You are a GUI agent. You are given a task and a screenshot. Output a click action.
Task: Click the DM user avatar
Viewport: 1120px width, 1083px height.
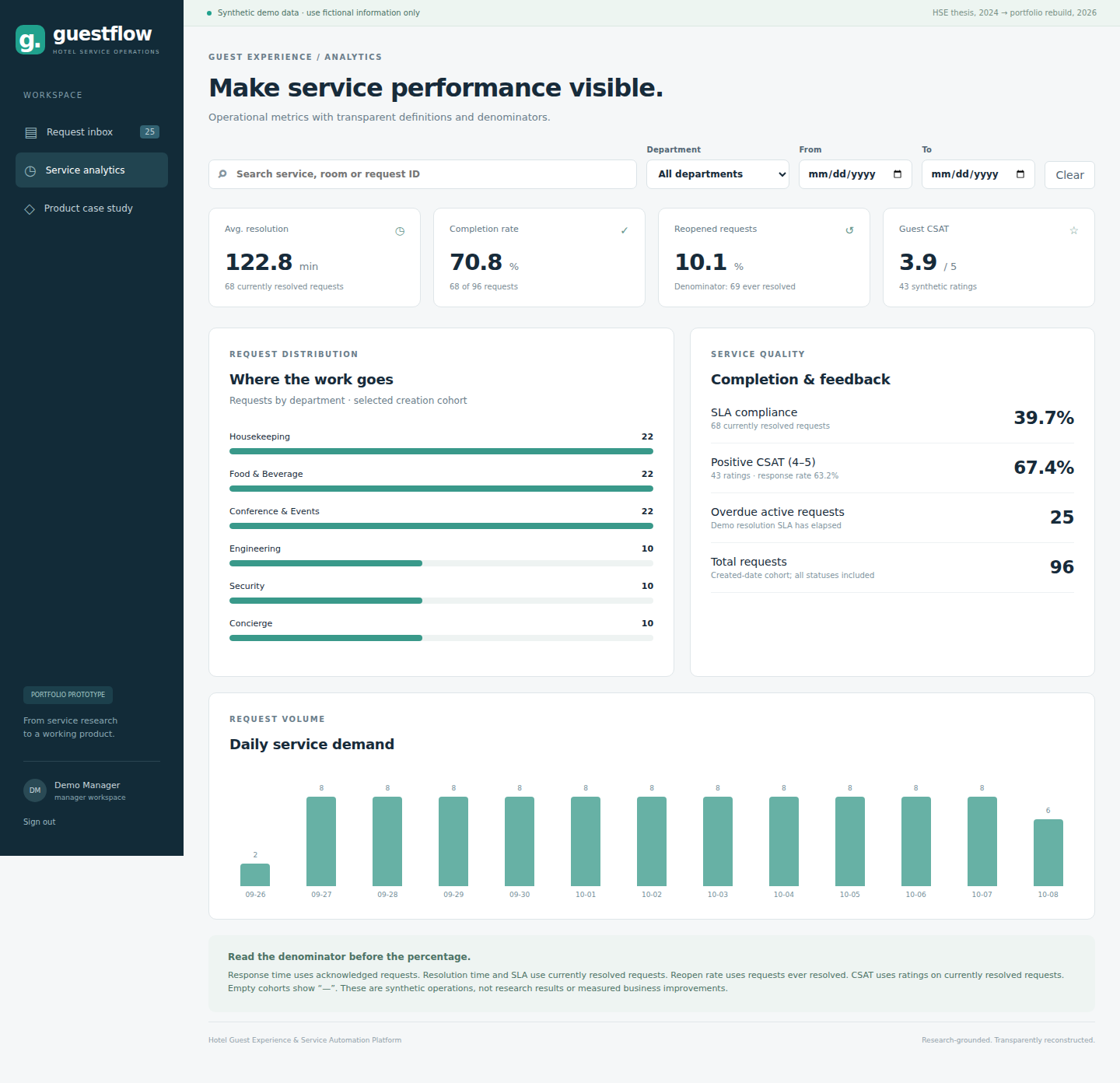click(35, 790)
